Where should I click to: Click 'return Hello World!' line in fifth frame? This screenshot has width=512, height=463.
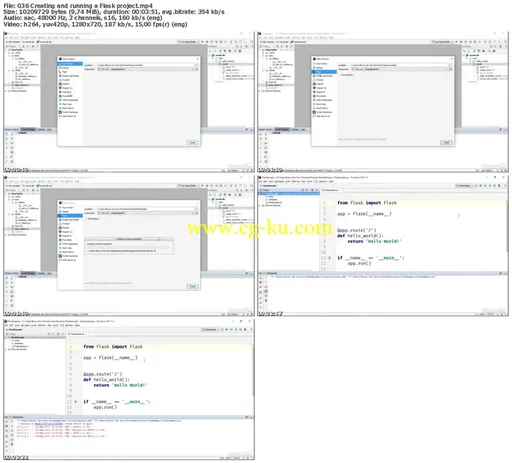point(120,385)
